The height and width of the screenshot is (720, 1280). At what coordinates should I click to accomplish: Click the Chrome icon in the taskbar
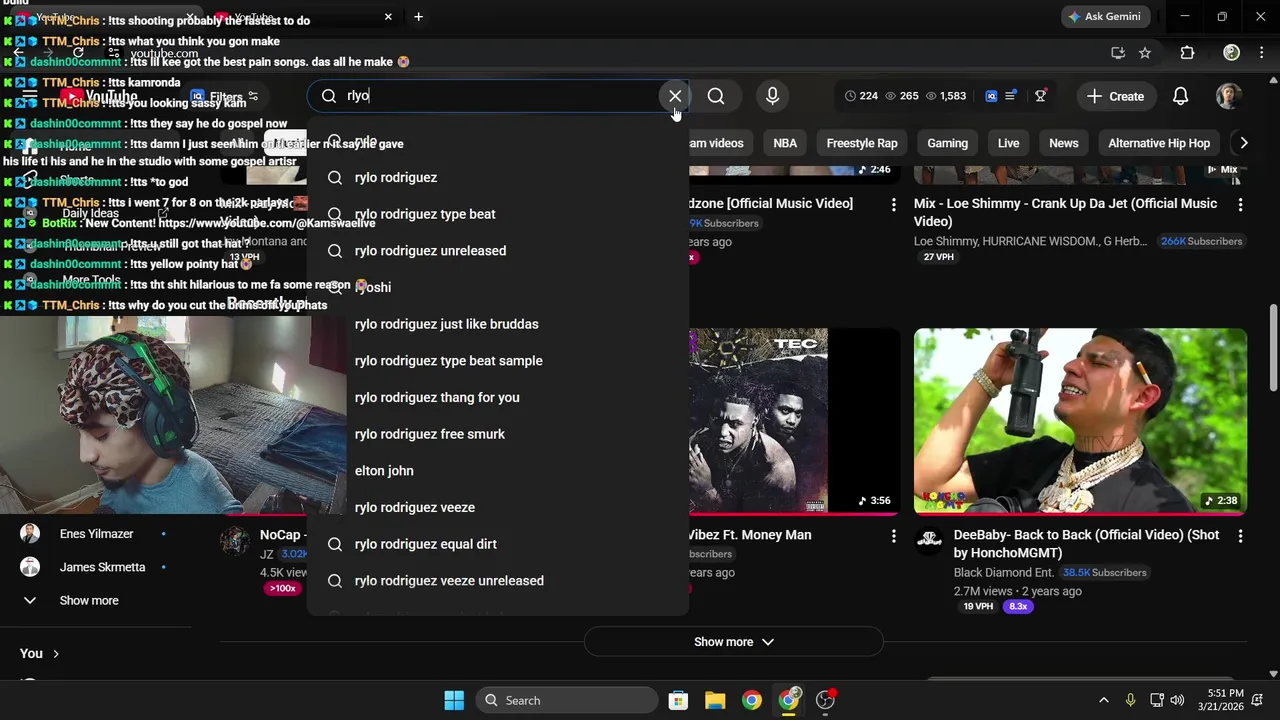(752, 700)
